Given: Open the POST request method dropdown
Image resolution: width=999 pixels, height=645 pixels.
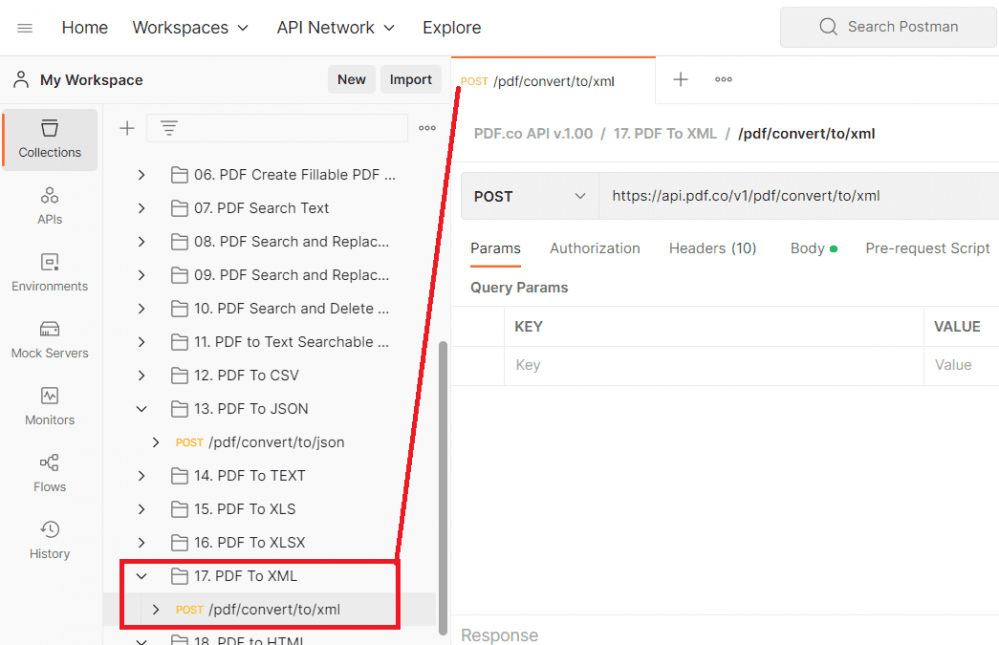Looking at the screenshot, I should [x=529, y=196].
